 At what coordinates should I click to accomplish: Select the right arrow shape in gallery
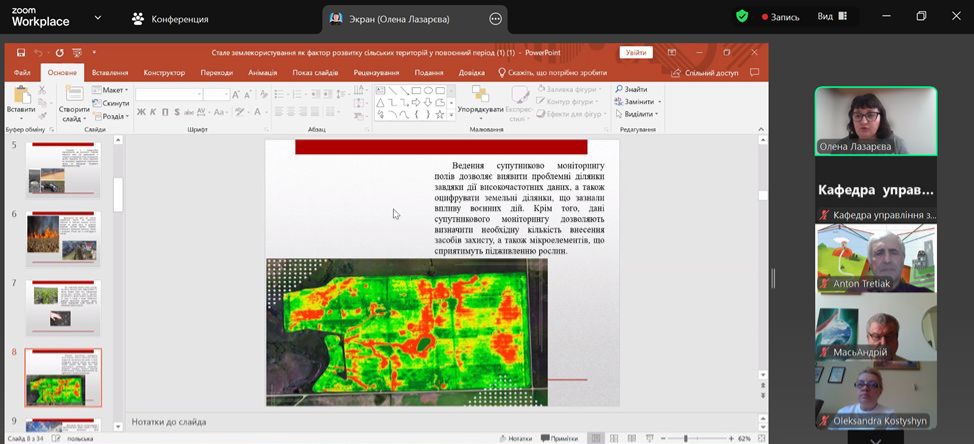[x=416, y=102]
